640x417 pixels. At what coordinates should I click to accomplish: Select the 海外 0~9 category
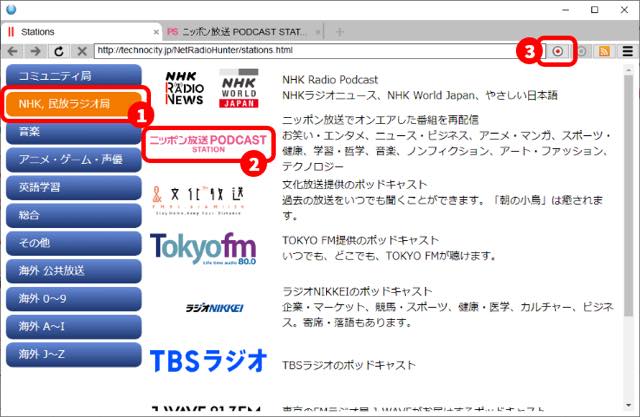coord(74,299)
